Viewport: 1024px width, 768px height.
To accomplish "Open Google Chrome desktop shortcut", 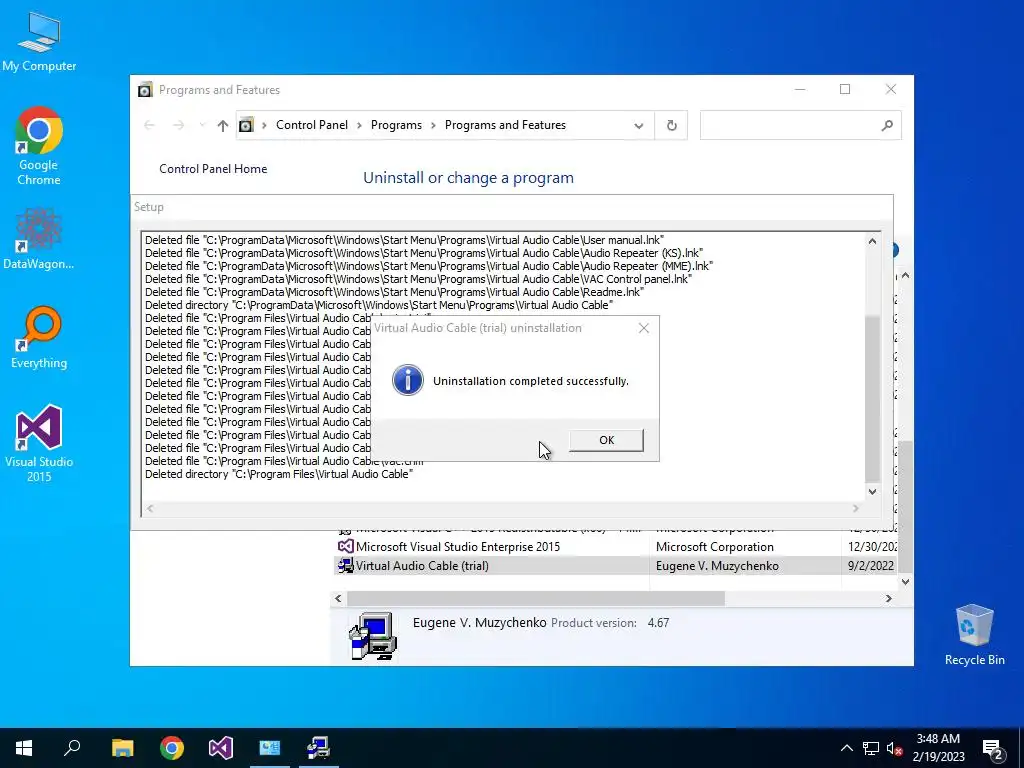I will (39, 146).
